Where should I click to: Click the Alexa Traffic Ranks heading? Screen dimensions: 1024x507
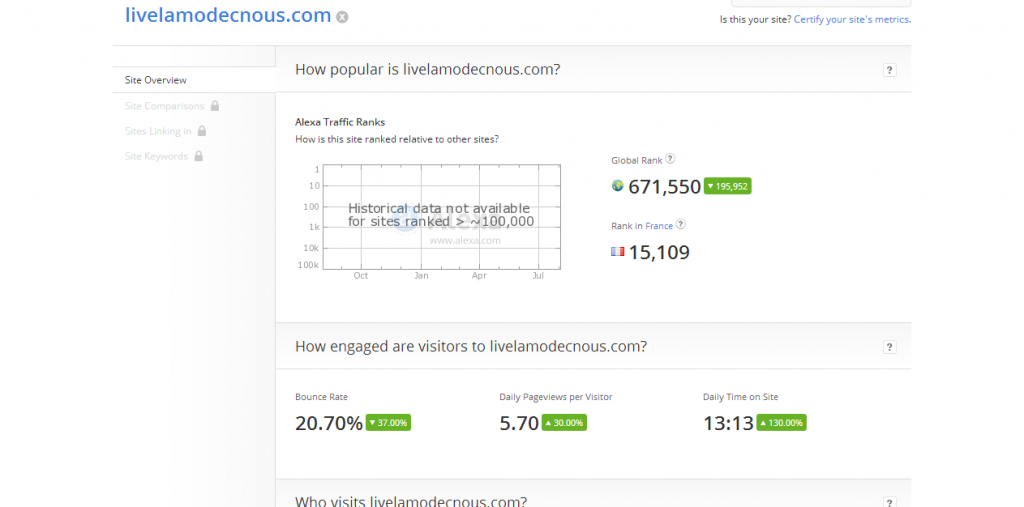pyautogui.click(x=340, y=122)
